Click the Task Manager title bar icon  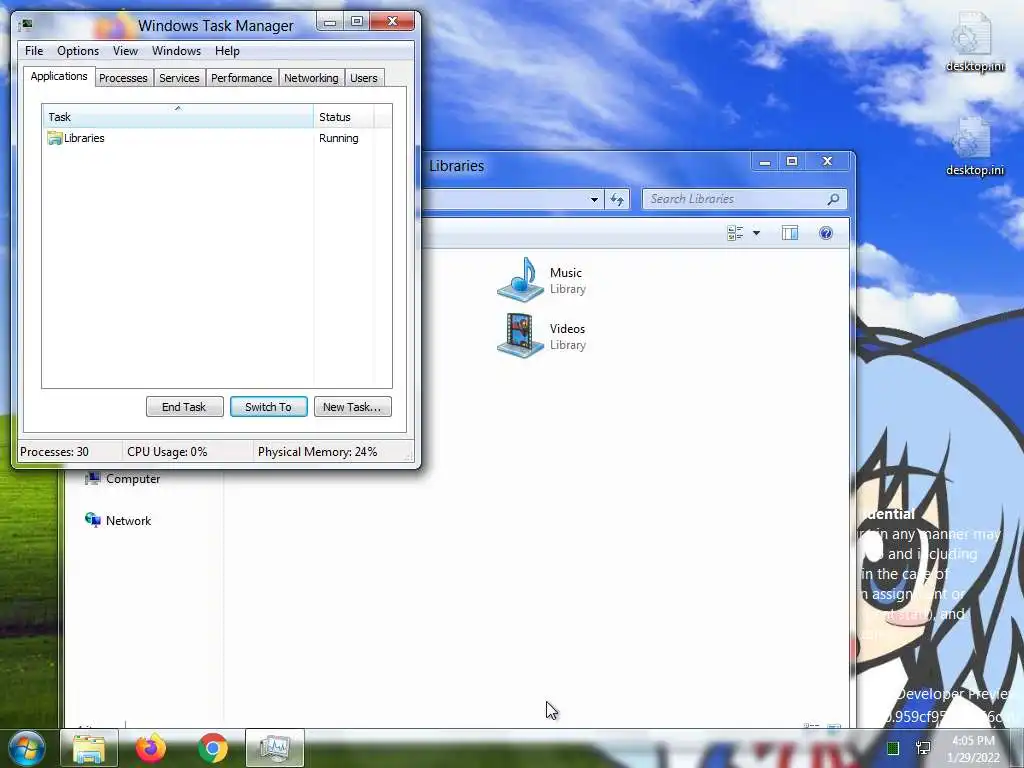click(x=26, y=25)
